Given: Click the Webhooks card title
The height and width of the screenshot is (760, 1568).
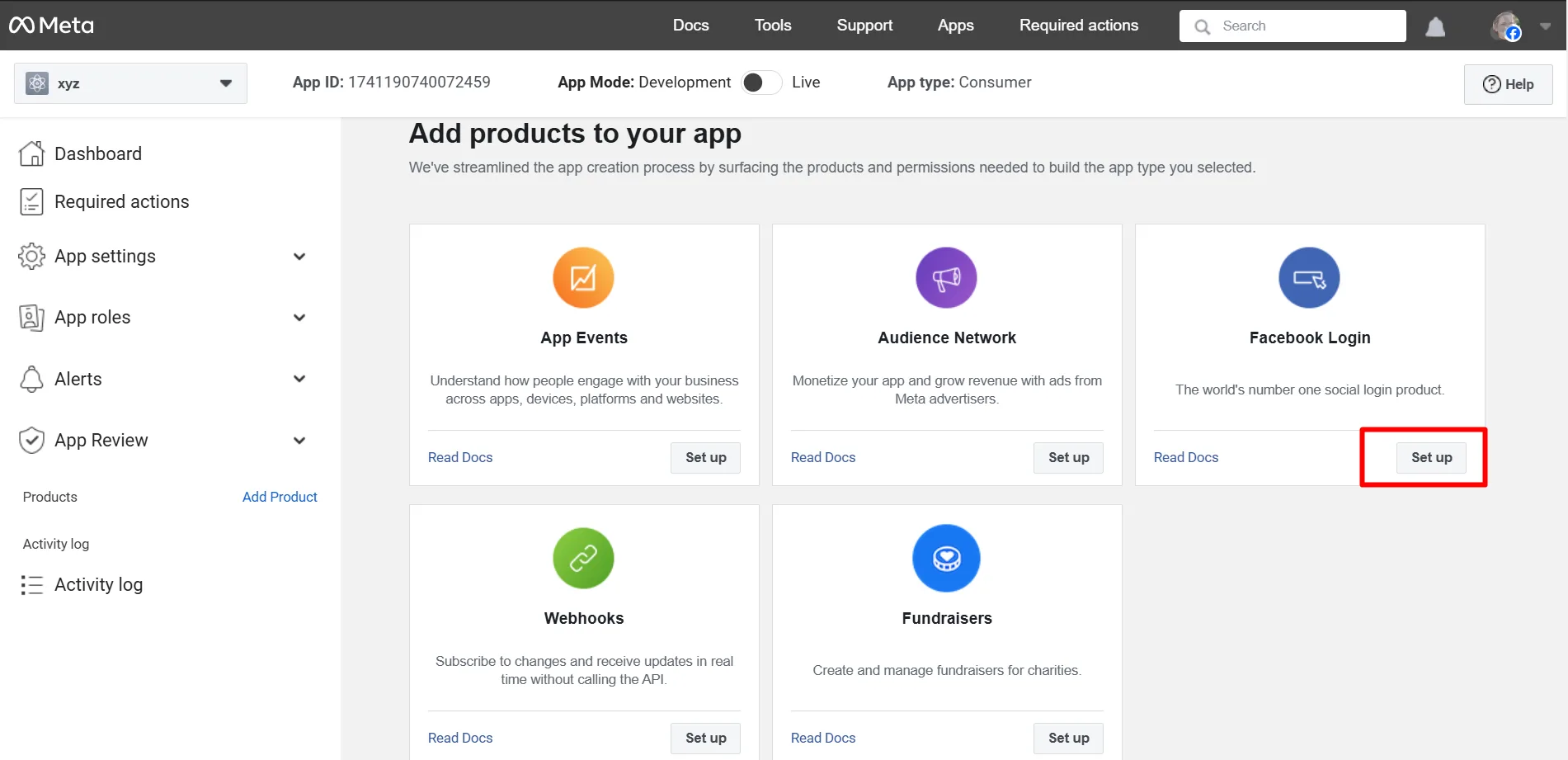Looking at the screenshot, I should point(584,618).
